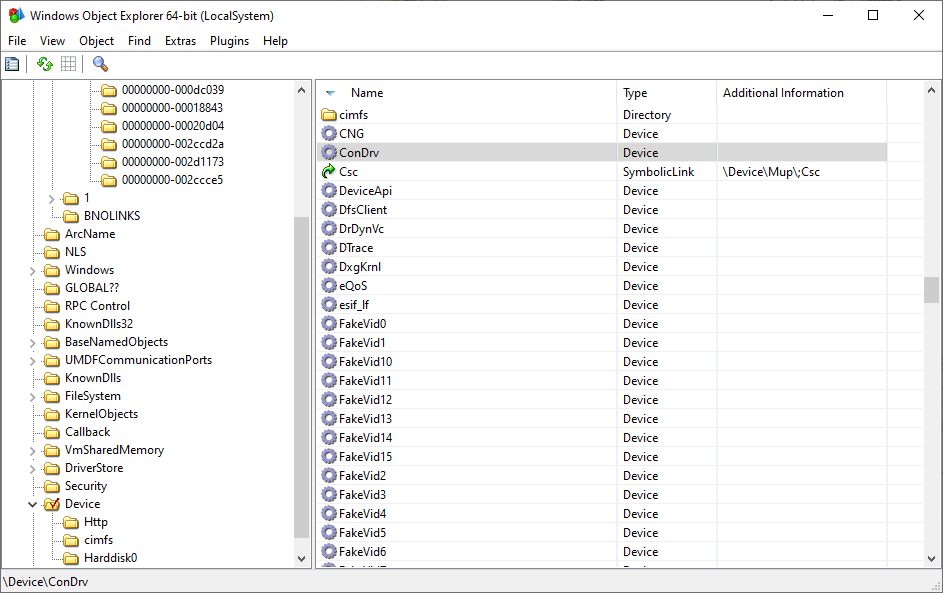Select Callback in the tree
This screenshot has width=943, height=593.
(88, 432)
